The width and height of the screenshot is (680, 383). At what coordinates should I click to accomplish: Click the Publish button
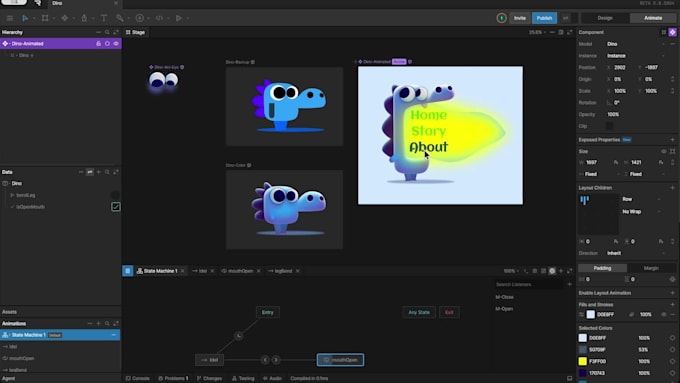[544, 18]
